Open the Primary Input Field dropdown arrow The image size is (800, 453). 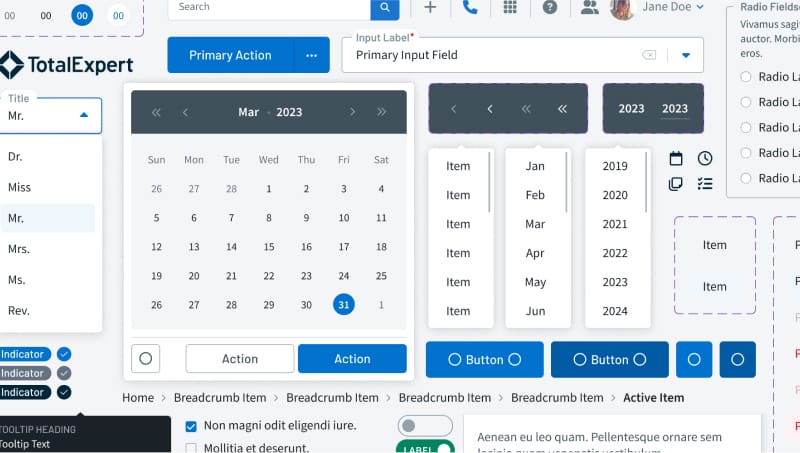[686, 55]
